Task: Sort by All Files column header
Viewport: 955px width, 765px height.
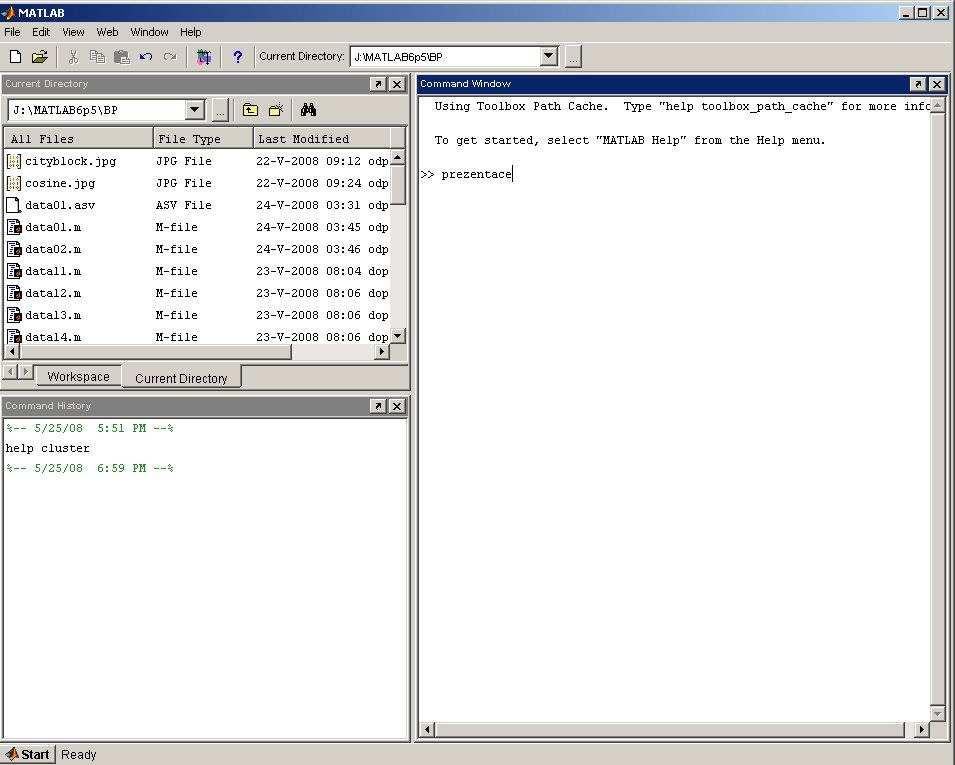Action: 79,139
